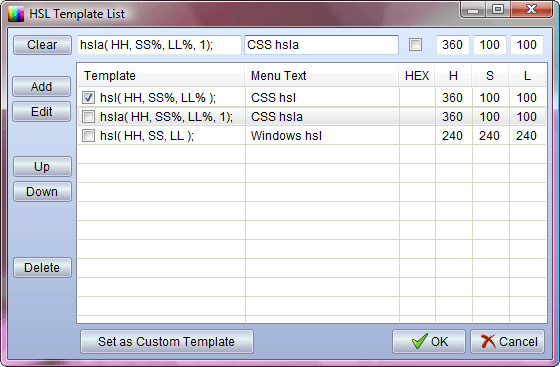Select the hsl( HH, SS, LL ); template text
Viewport: 560px width, 367px height.
click(147, 136)
